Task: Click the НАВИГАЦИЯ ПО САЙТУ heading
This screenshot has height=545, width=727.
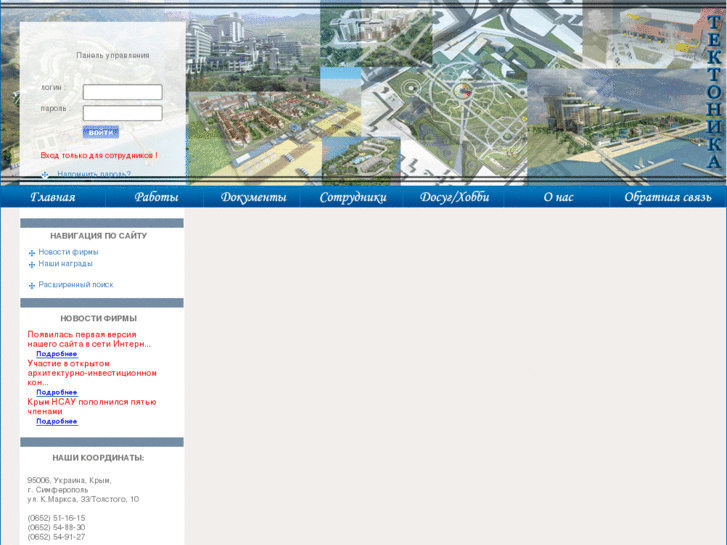Action: point(98,236)
